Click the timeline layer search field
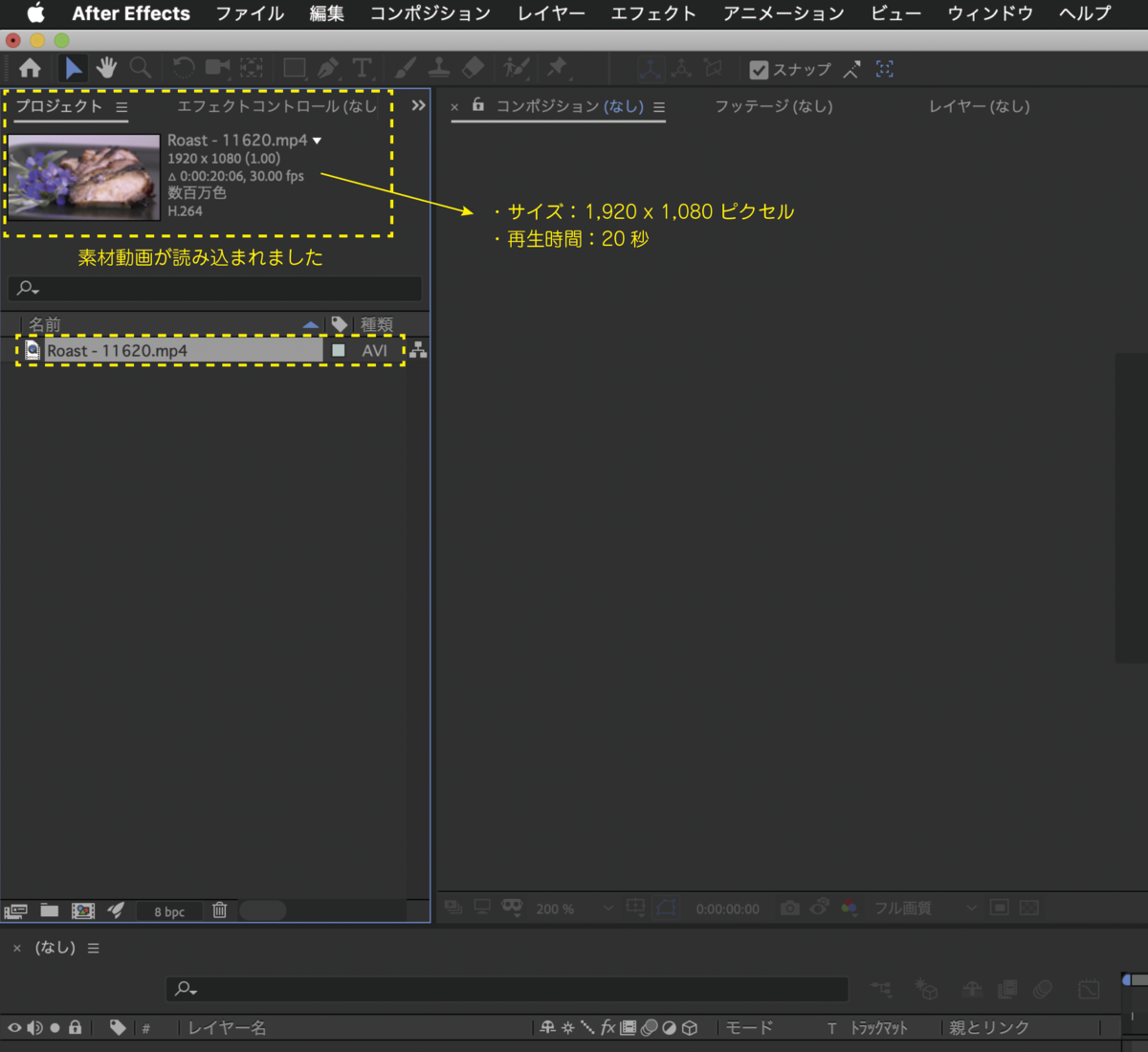This screenshot has width=1148, height=1052. click(507, 989)
